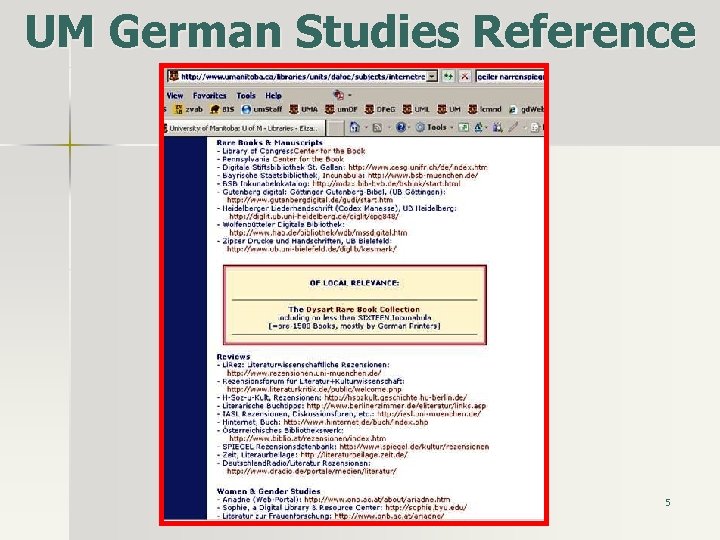Open the cesg.unifr.ch Stiftsbibliothek URL
This screenshot has height=540, width=720.
(418, 167)
